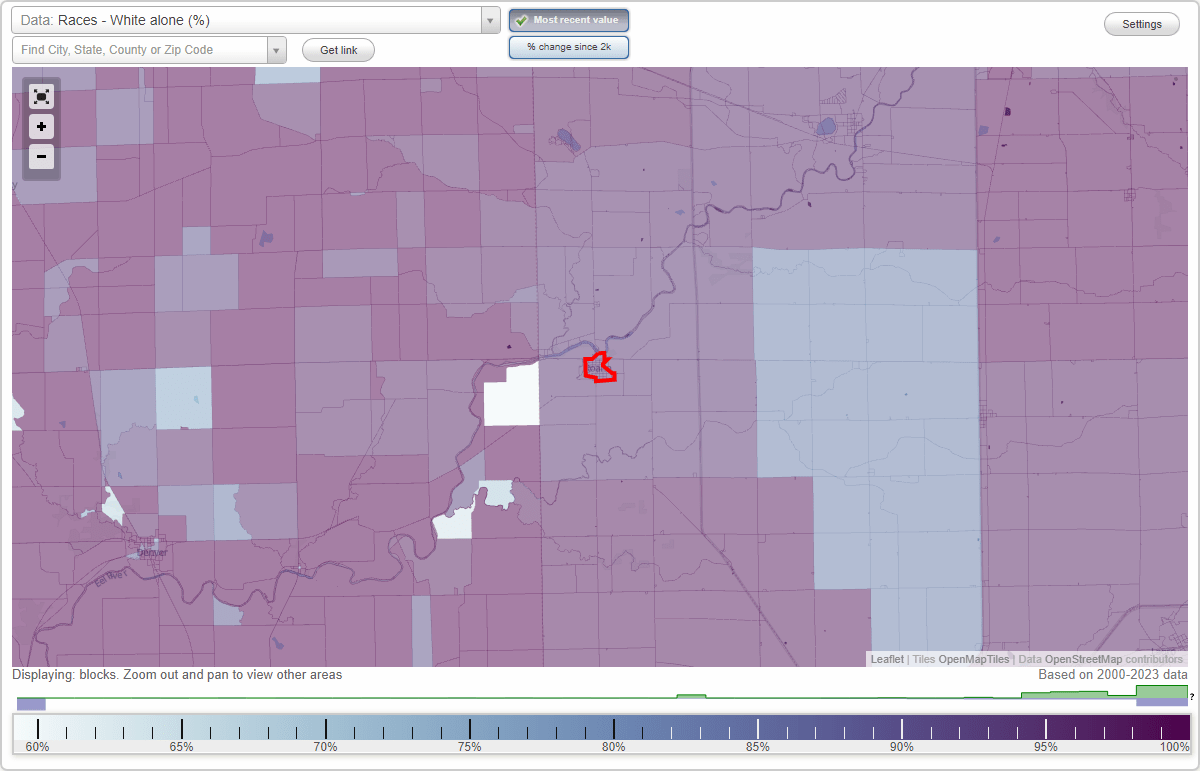Click the full extent map icon
The height and width of the screenshot is (771, 1200).
(41, 96)
